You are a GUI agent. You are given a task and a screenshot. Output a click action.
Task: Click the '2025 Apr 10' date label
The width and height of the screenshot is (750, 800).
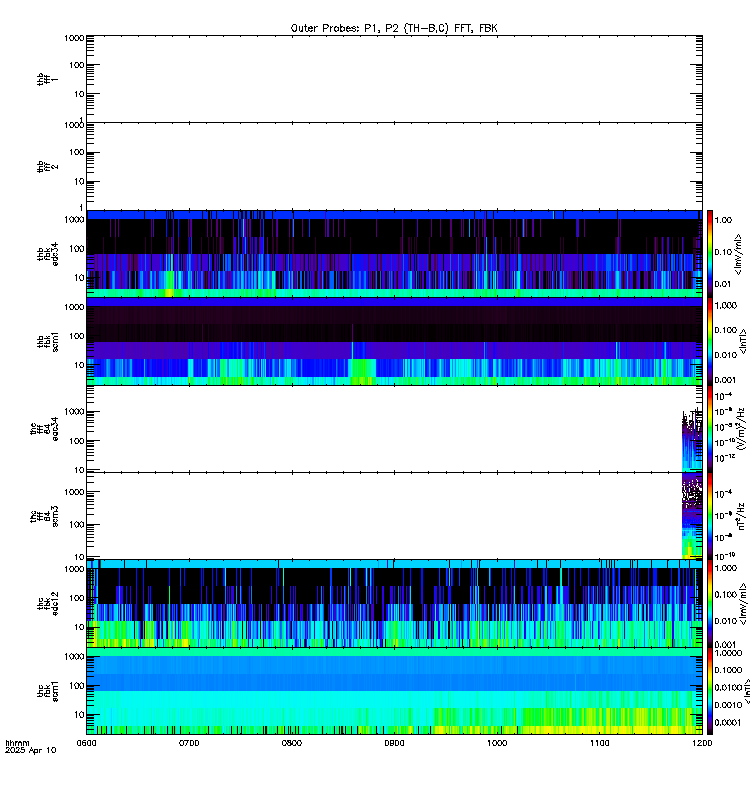tap(31, 750)
